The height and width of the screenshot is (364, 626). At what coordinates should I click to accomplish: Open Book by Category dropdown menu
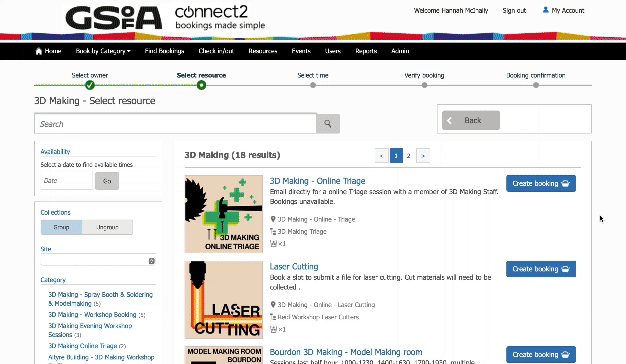103,51
